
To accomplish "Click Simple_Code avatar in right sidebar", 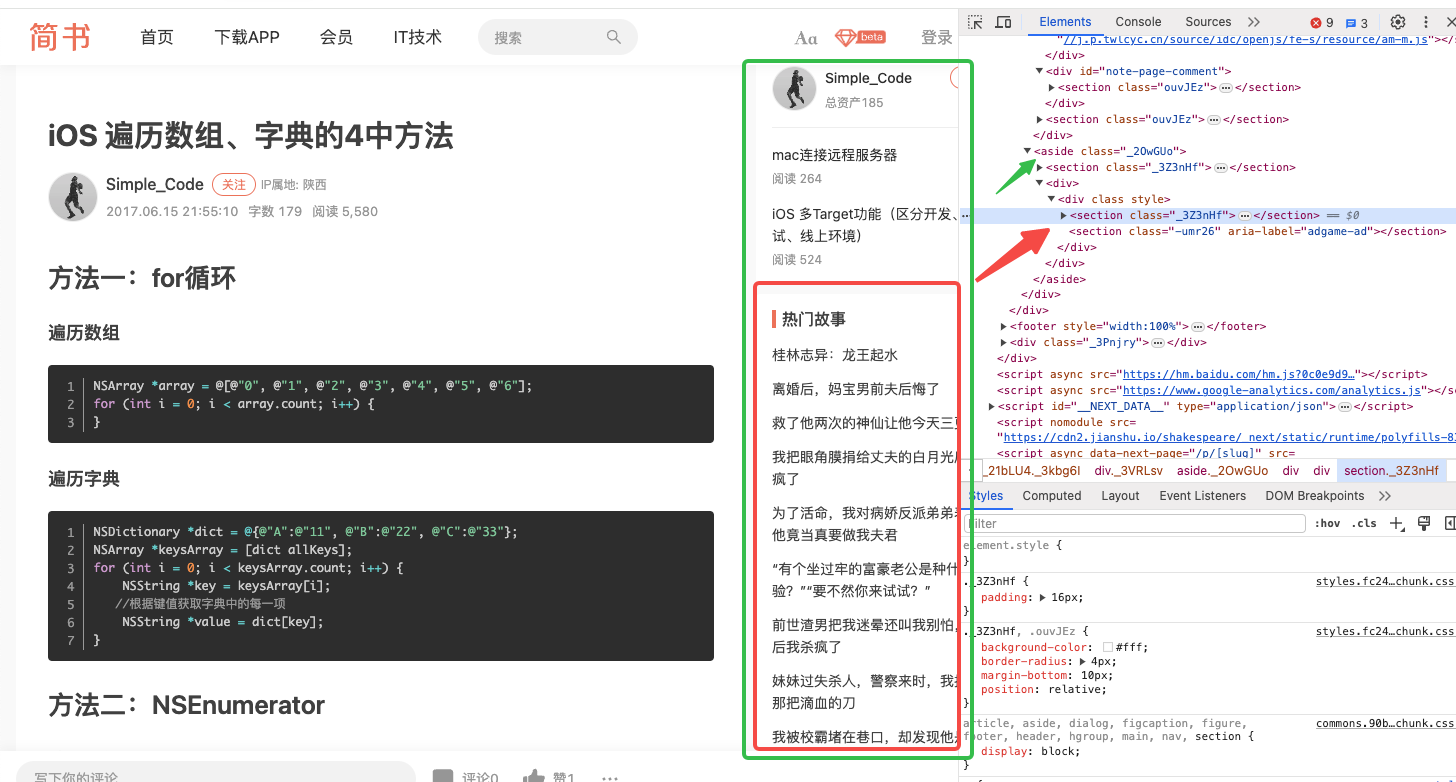I will tap(795, 89).
